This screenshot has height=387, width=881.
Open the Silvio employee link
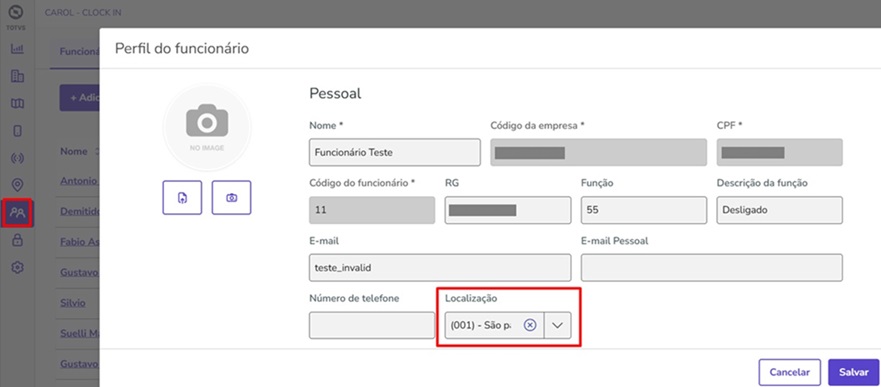[73, 303]
